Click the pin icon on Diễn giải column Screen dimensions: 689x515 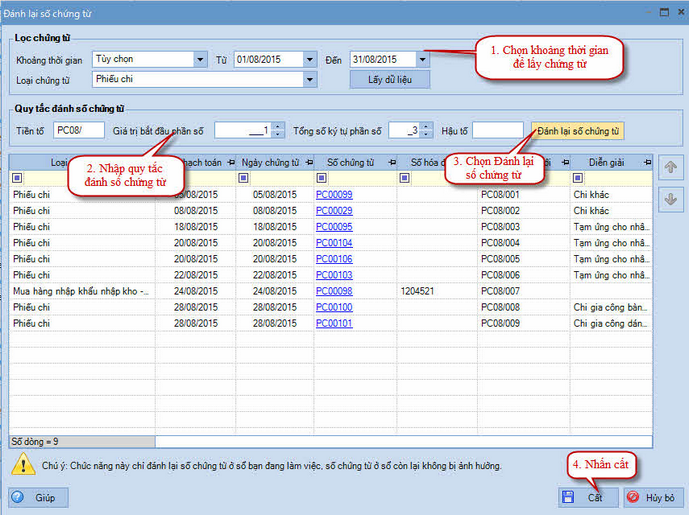647,163
